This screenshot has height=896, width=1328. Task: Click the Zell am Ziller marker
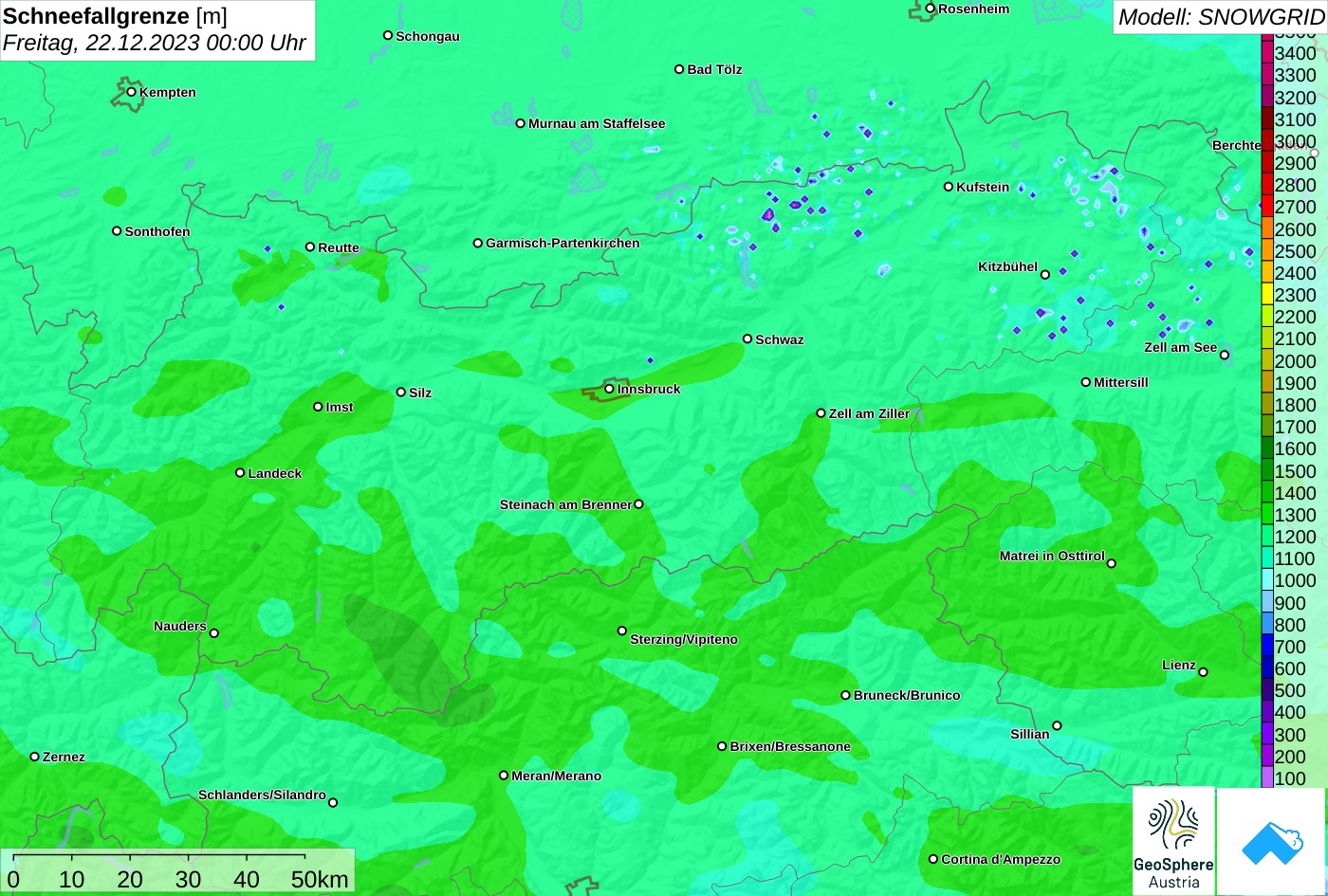821,412
